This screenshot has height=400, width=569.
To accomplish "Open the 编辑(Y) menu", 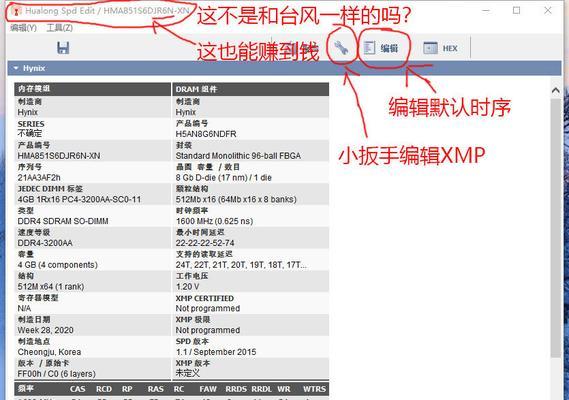I will 24,28.
